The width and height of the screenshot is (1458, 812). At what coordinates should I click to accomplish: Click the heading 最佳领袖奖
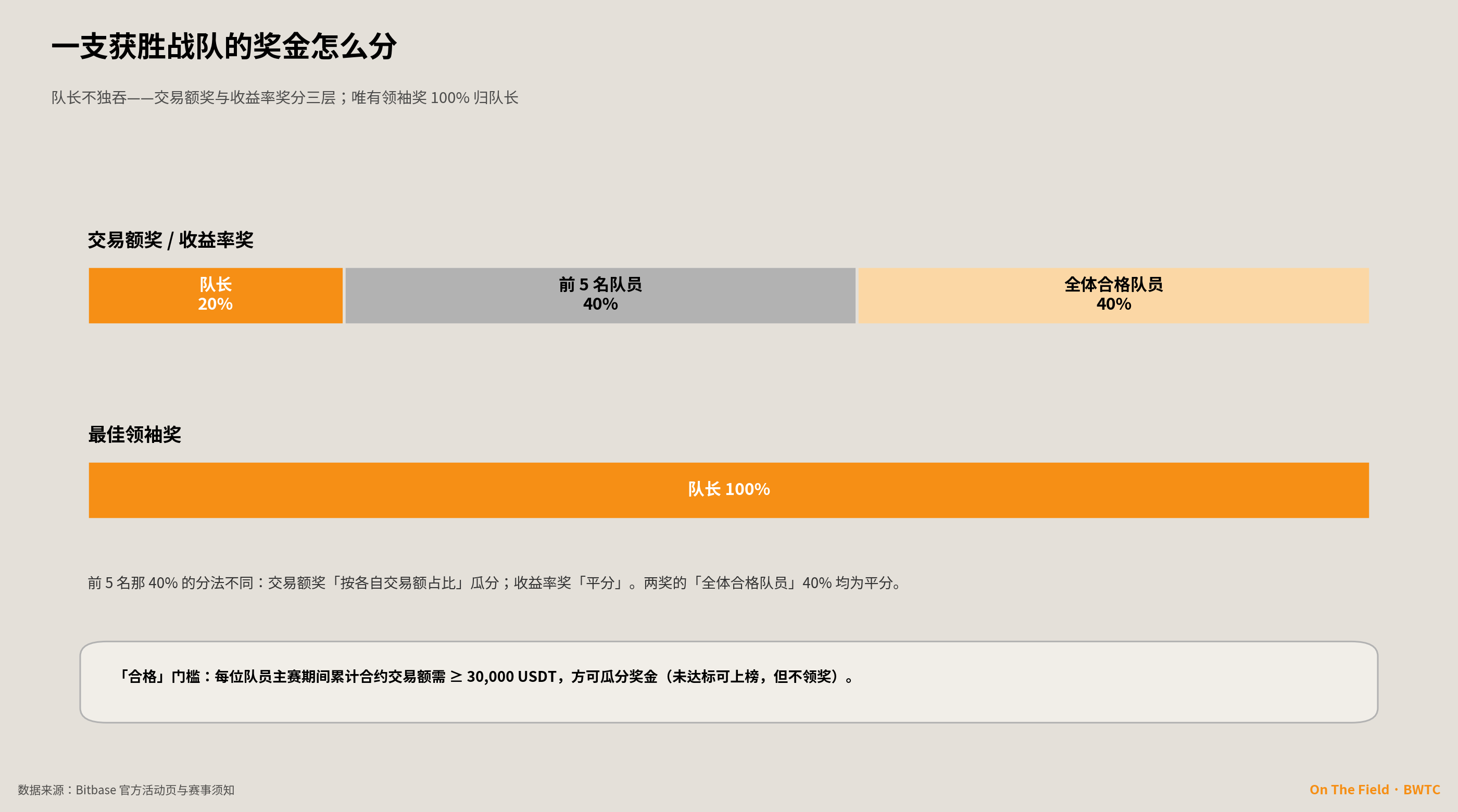pos(135,435)
